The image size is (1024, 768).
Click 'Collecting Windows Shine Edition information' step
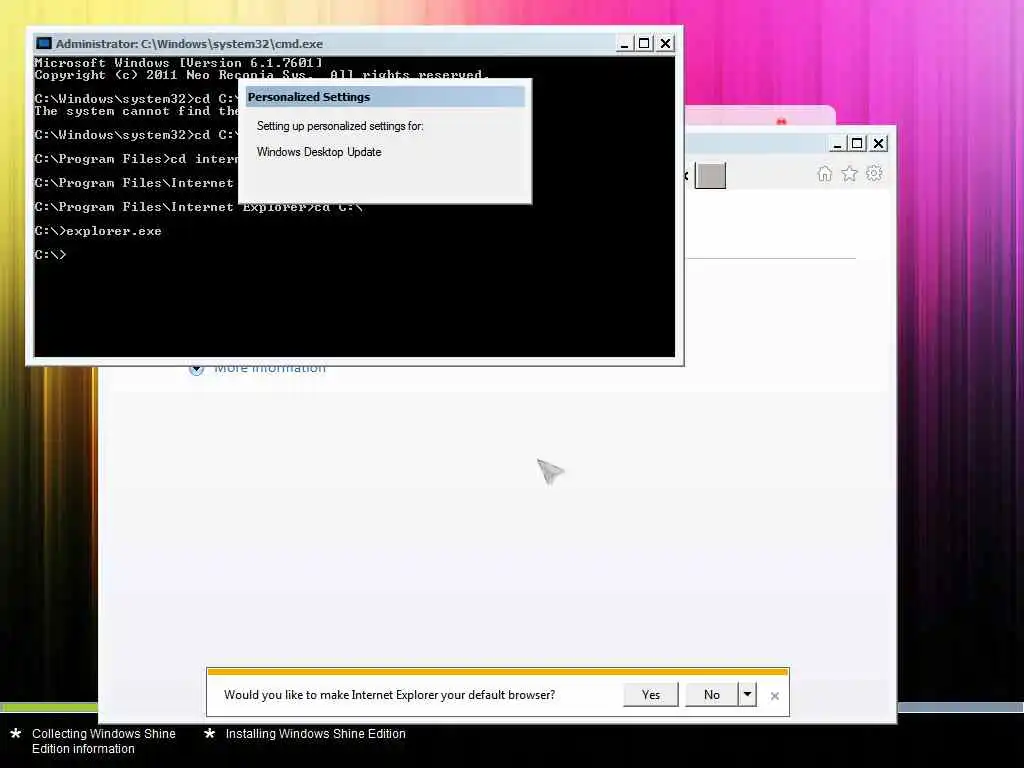point(104,741)
